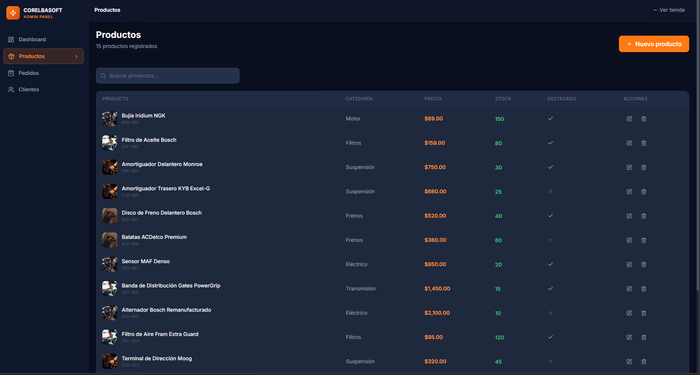This screenshot has width=700, height=375.
Task: Edit the Terminal de Dirección Moog product
Action: click(x=629, y=362)
